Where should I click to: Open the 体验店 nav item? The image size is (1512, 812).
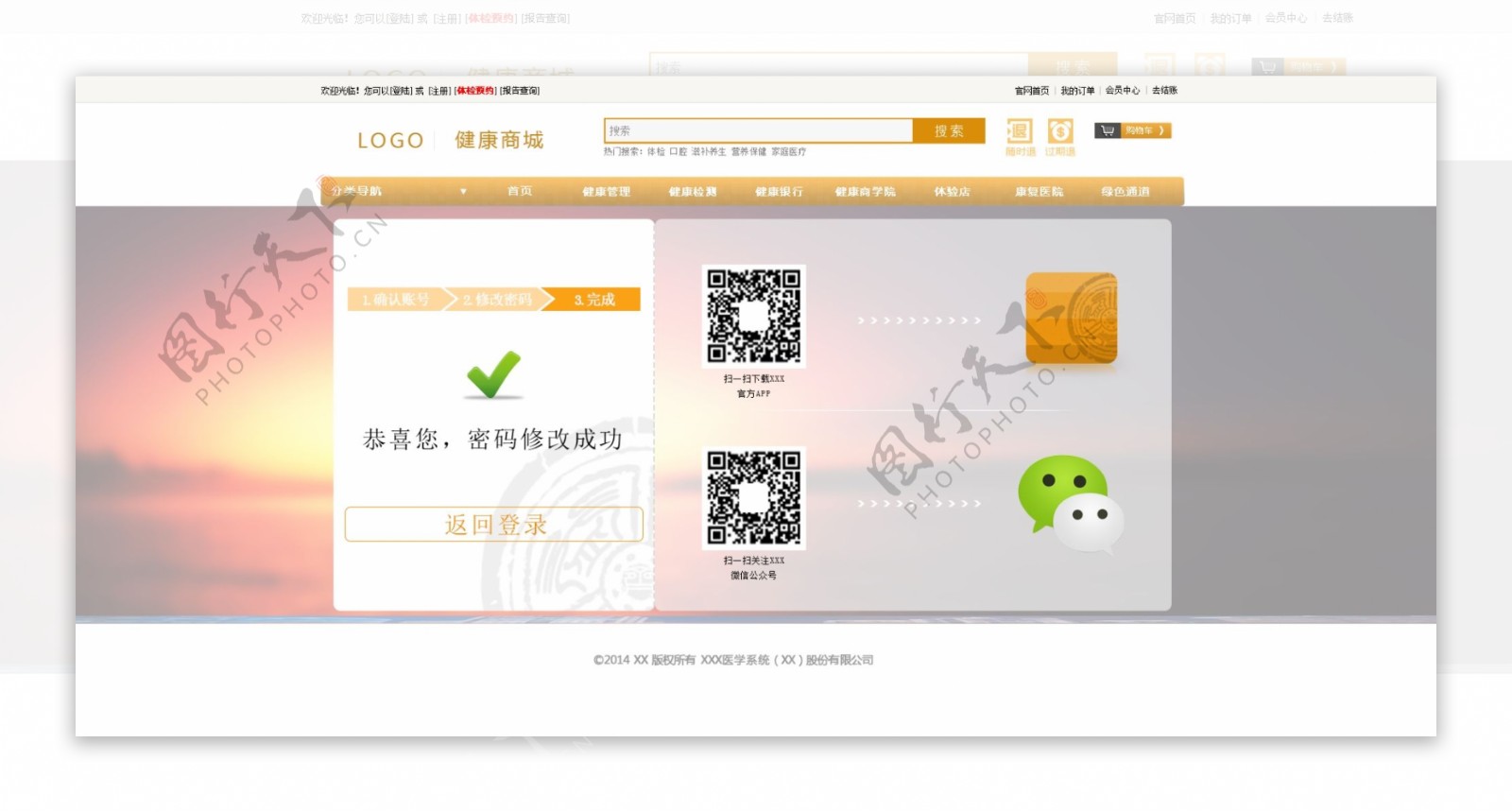click(952, 191)
